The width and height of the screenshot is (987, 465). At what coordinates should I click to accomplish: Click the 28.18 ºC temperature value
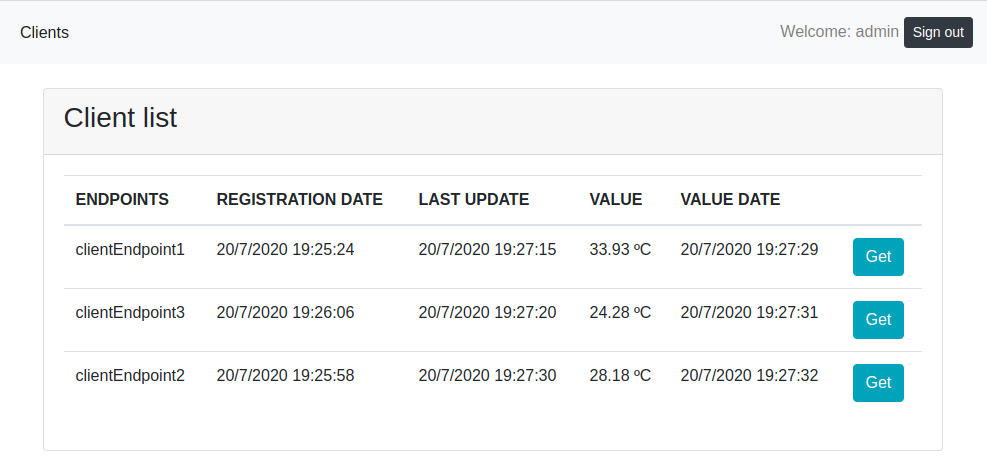pyautogui.click(x=620, y=375)
